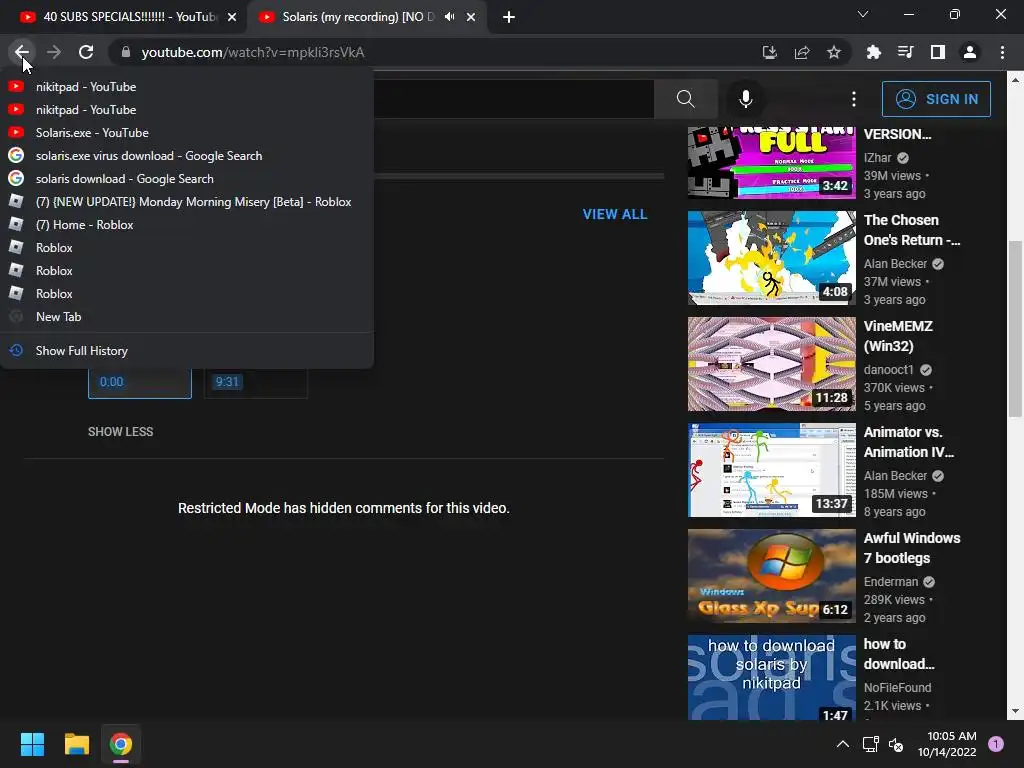Viewport: 1024px width, 768px height.
Task: Click the SHOW LESS button
Action: (x=121, y=432)
